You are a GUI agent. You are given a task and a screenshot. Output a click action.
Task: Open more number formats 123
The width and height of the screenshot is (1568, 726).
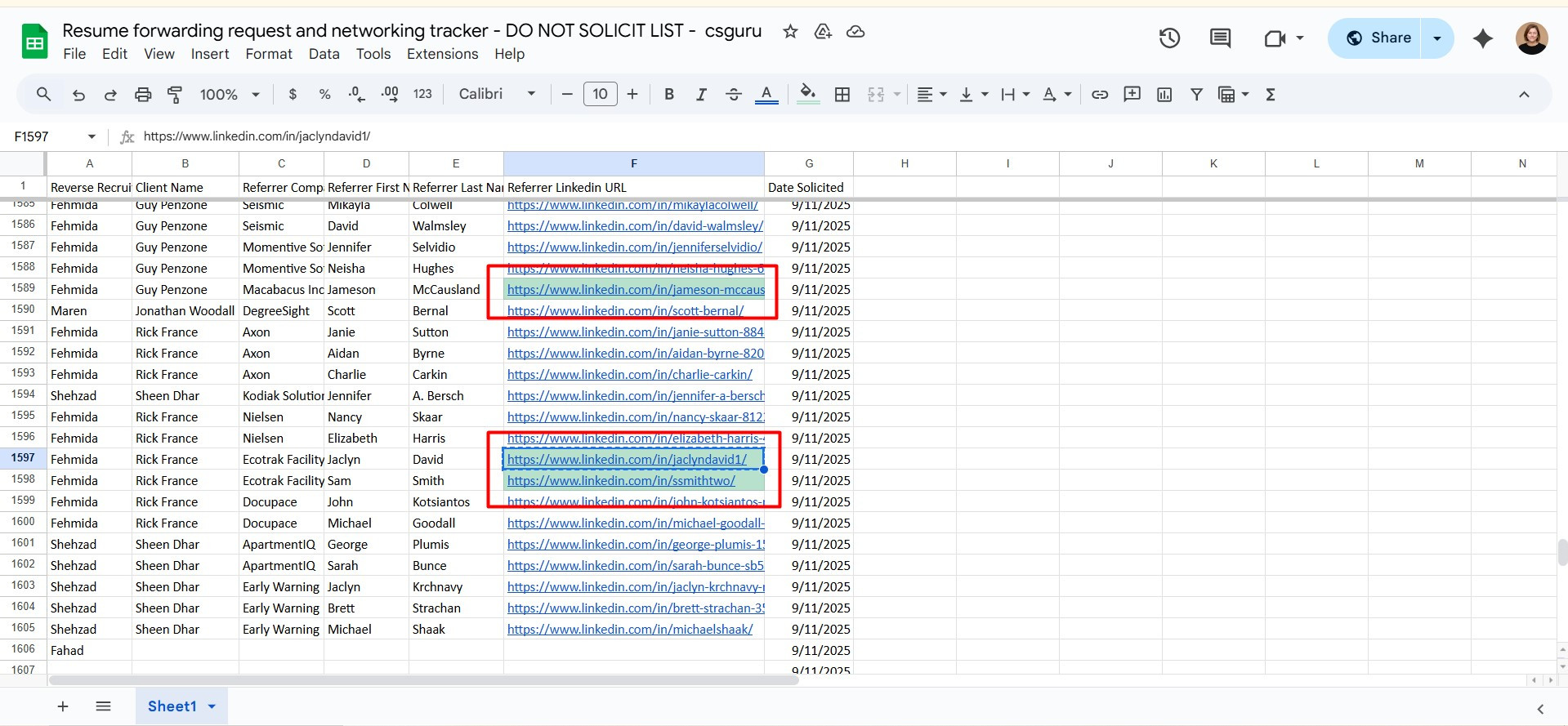click(x=422, y=94)
